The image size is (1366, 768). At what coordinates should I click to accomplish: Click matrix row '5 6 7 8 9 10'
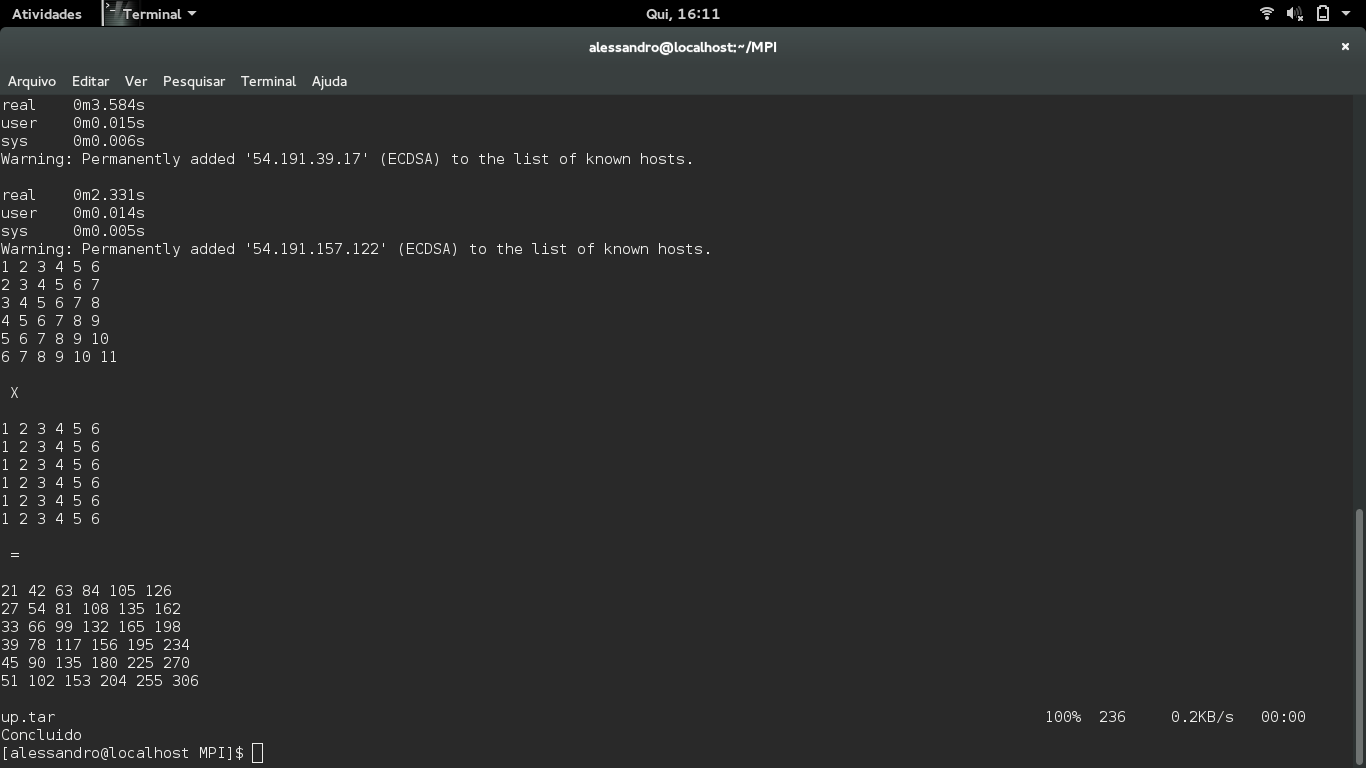pos(55,339)
